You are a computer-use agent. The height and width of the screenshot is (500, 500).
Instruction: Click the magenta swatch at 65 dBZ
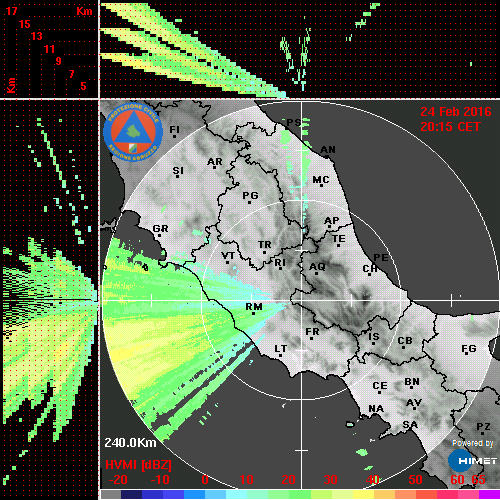point(489,495)
